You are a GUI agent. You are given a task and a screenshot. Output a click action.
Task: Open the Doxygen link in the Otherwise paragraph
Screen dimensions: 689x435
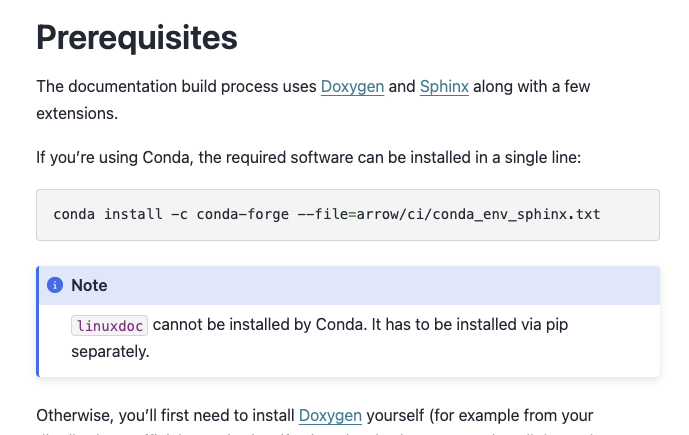pos(330,415)
